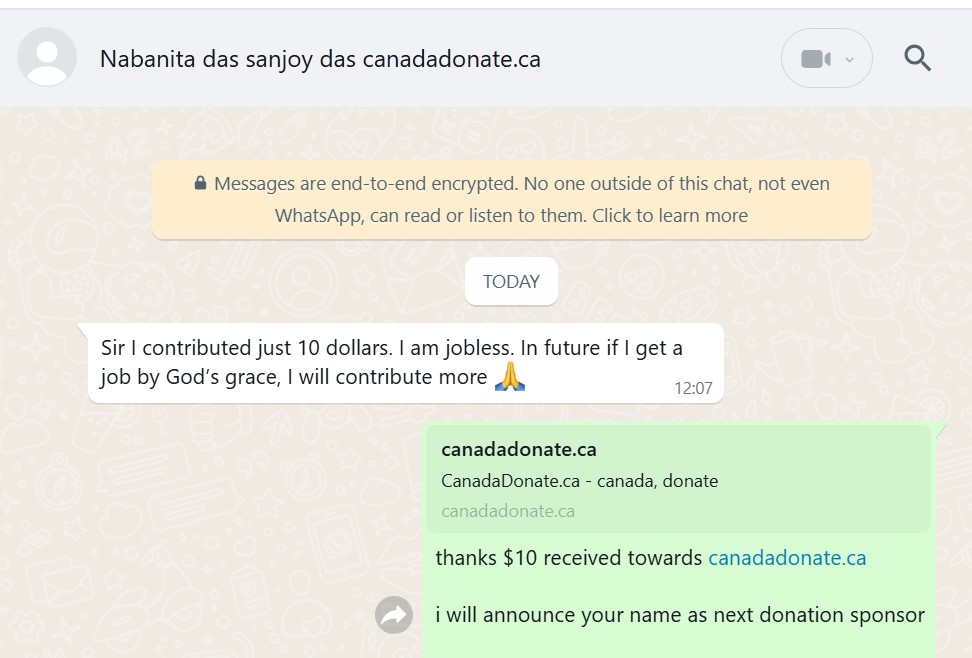Open the contact profile avatar
972x658 pixels.
coord(47,58)
